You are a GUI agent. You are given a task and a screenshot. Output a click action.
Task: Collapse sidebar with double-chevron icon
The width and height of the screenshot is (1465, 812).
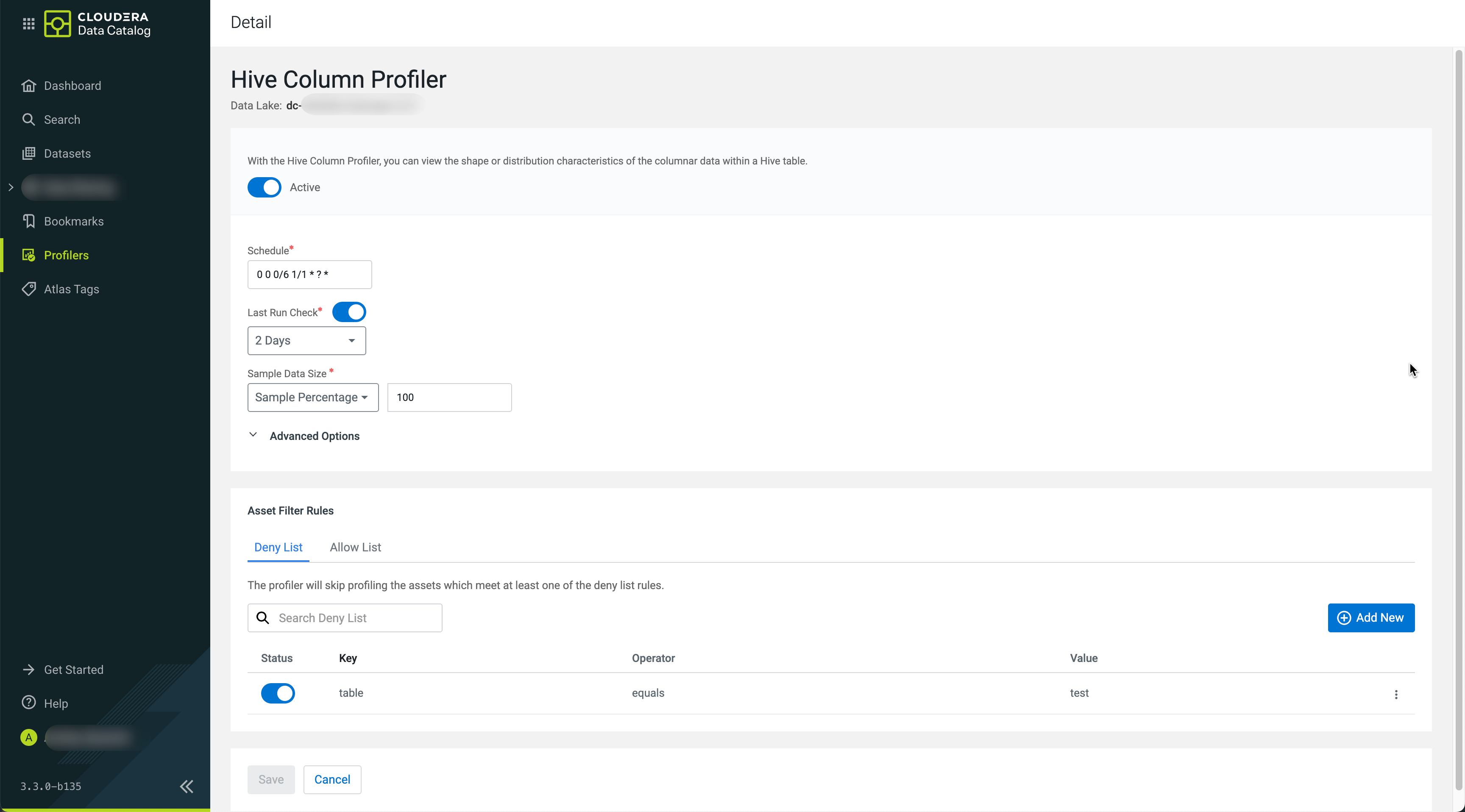[x=187, y=787]
